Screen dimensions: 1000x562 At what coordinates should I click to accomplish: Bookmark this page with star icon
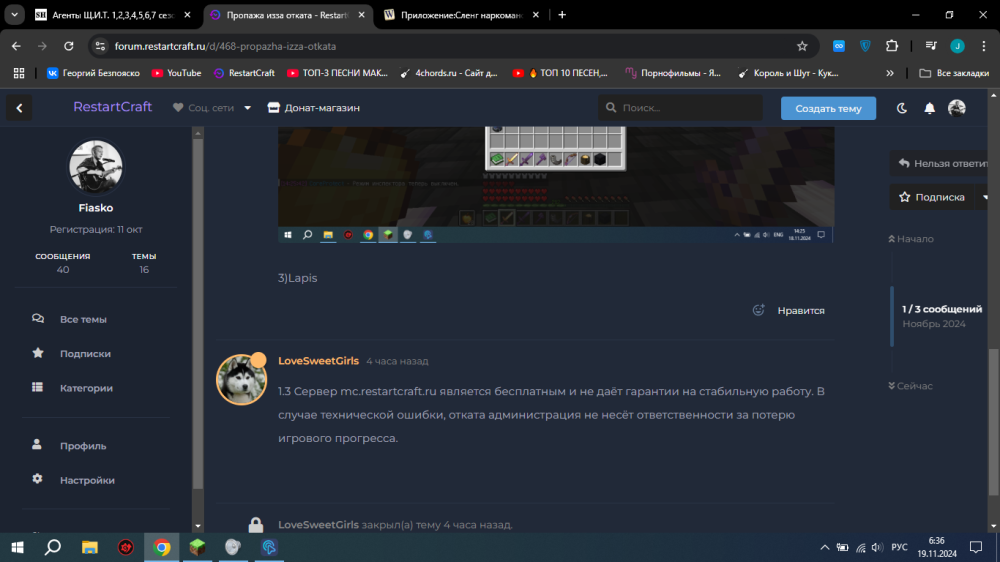pos(802,46)
